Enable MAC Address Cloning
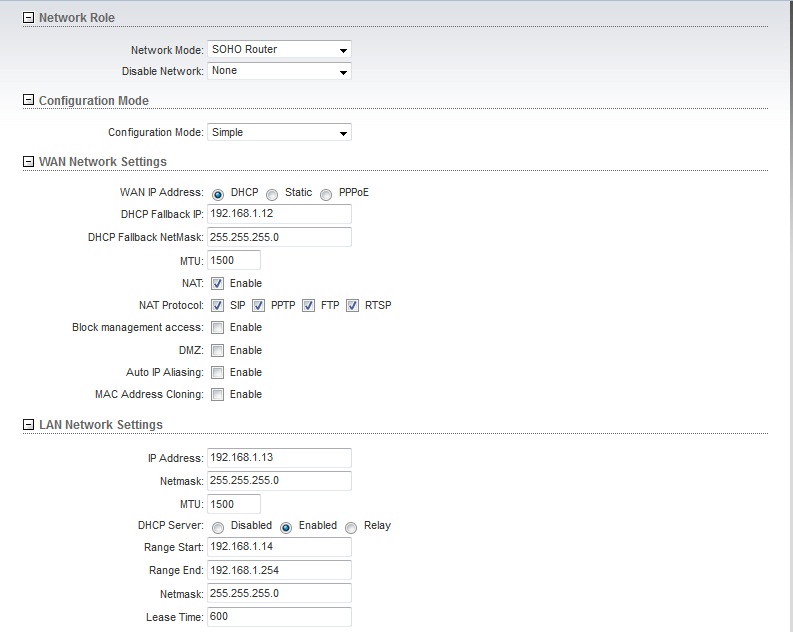793x632 pixels. coord(218,395)
